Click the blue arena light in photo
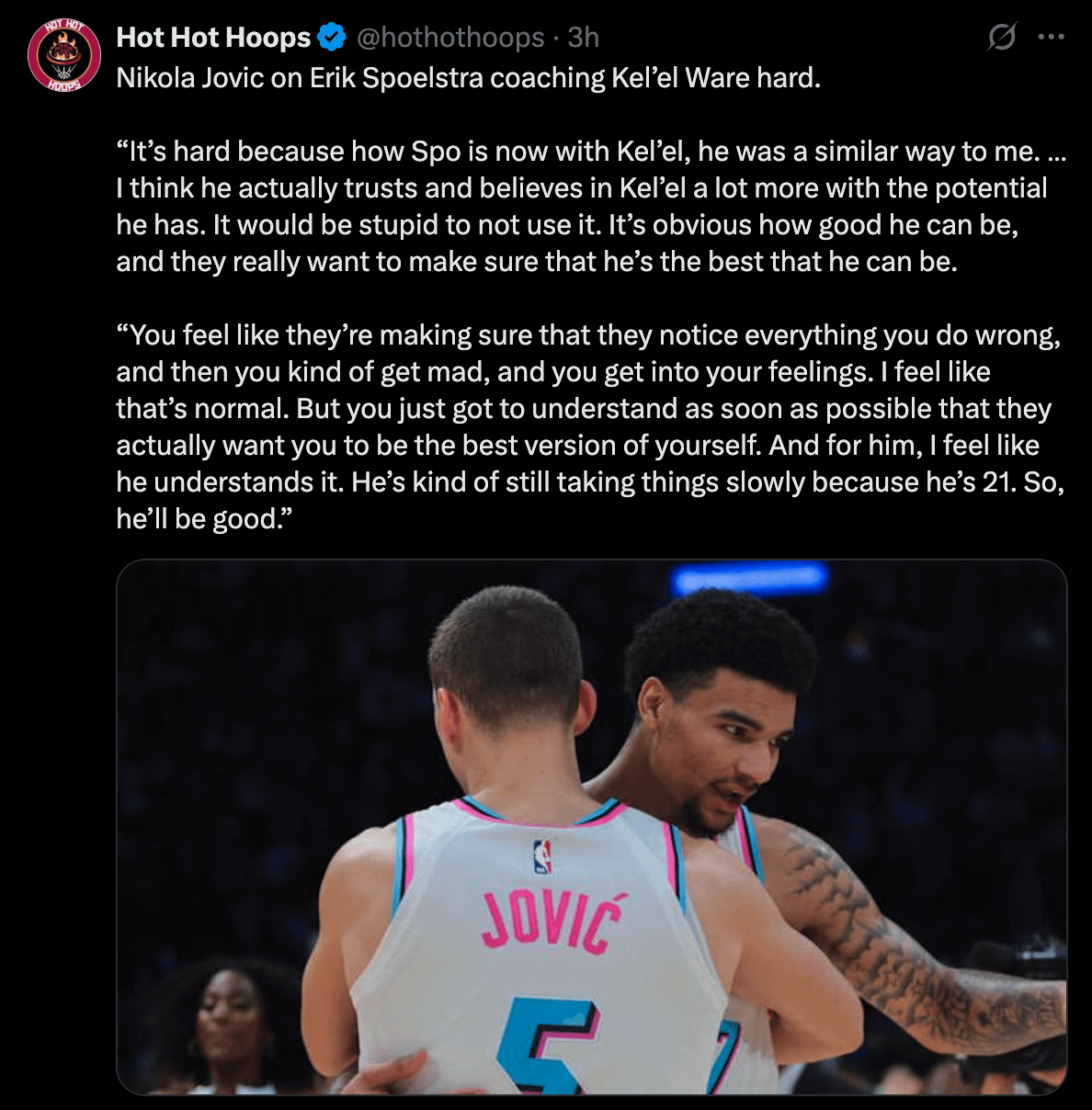This screenshot has height=1110, width=1092. tap(749, 579)
